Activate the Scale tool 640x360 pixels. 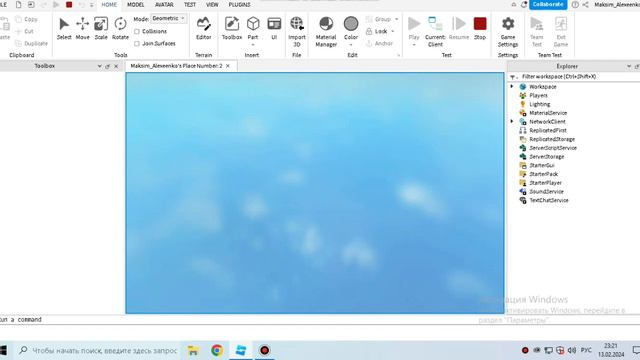(101, 28)
